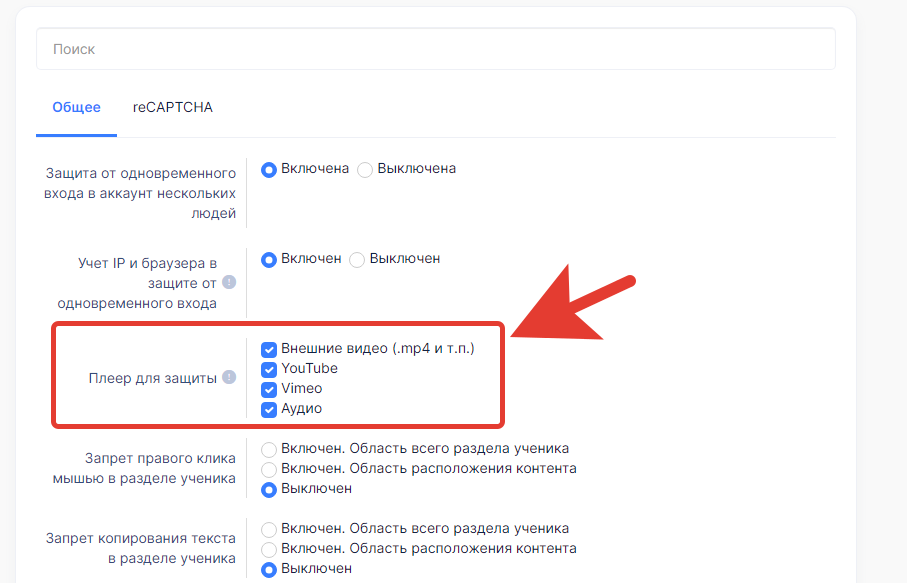Click label Учет IP и браузера в защите
This screenshot has height=583, width=907.
pos(137,283)
